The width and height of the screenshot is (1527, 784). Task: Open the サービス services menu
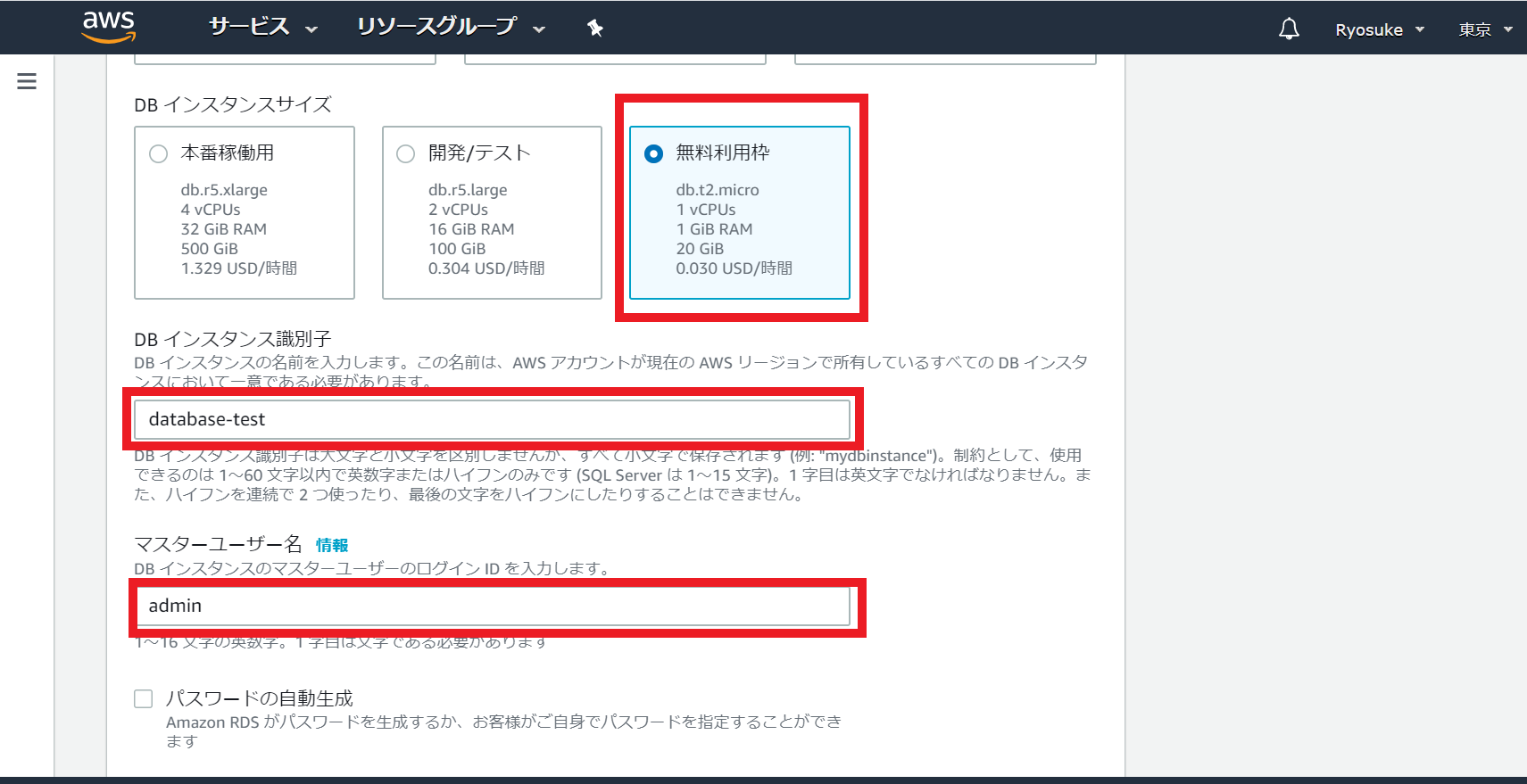click(x=263, y=28)
